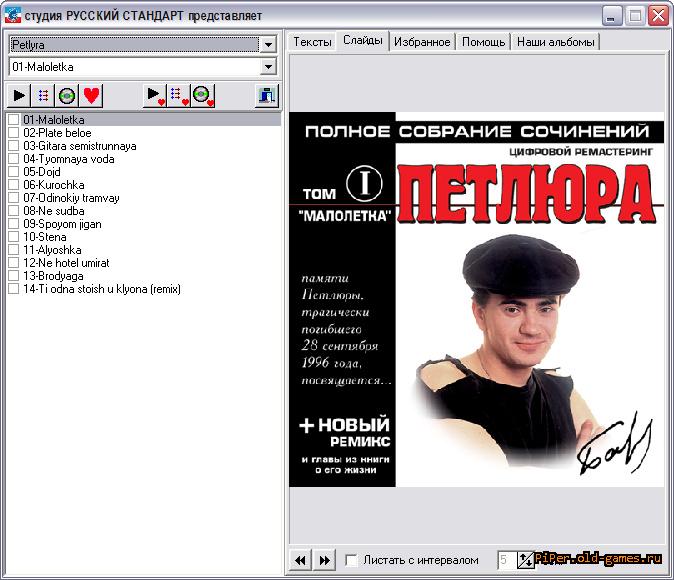Select the 05-Dojd track name
The image size is (674, 580).
tap(42, 172)
